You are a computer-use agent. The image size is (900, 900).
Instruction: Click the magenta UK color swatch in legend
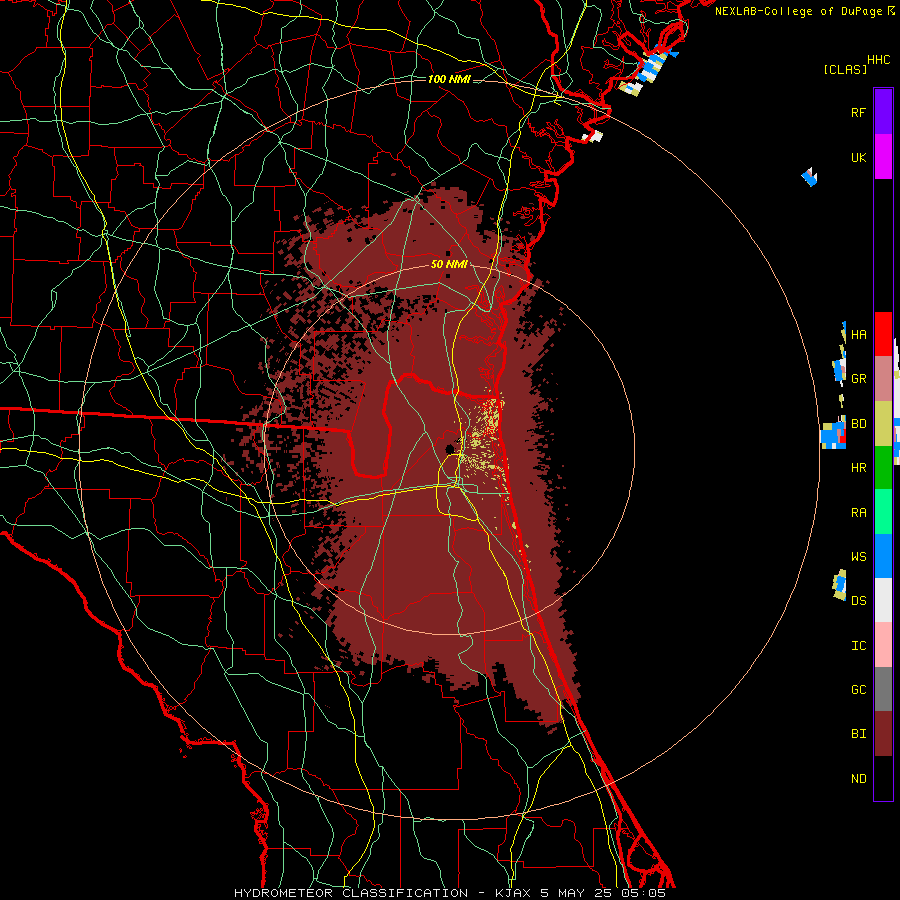click(x=883, y=157)
